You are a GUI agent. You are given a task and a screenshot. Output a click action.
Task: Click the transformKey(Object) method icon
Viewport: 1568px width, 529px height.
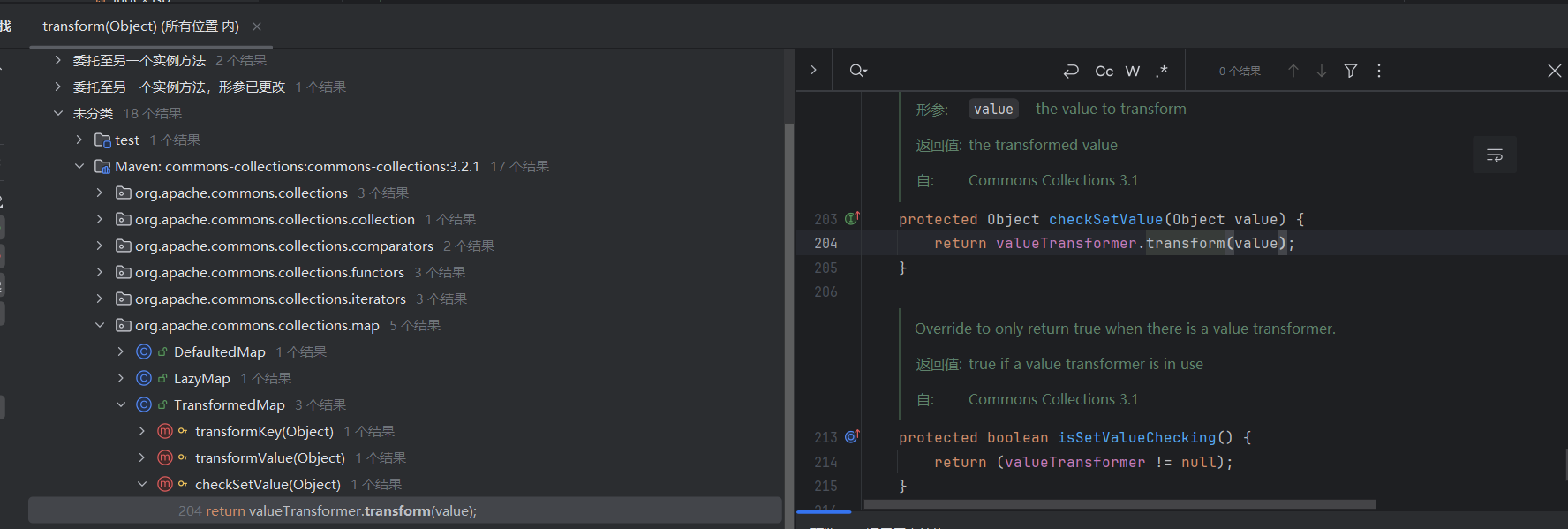pyautogui.click(x=165, y=431)
